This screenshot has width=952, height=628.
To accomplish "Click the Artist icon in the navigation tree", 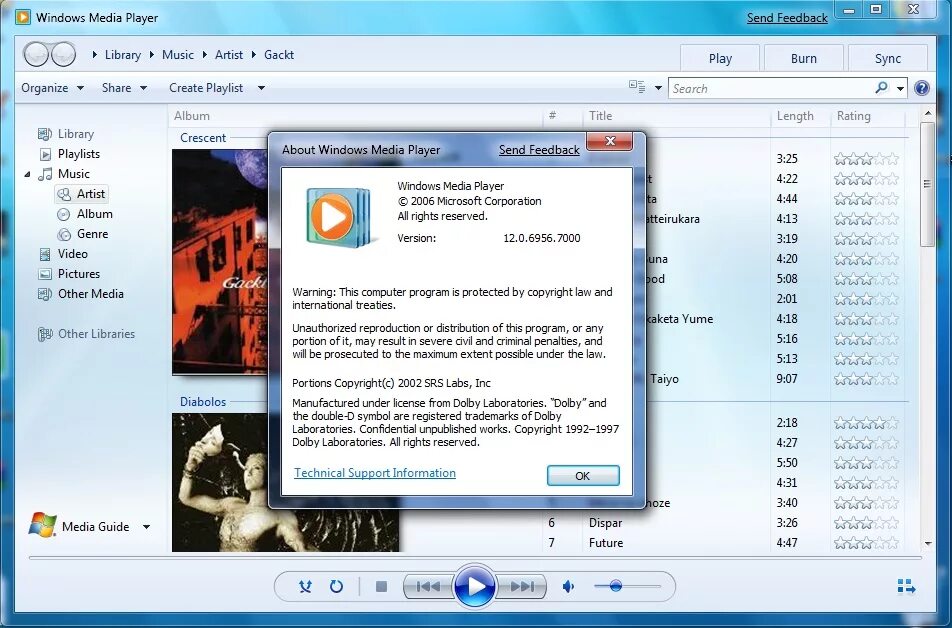I will (x=64, y=194).
